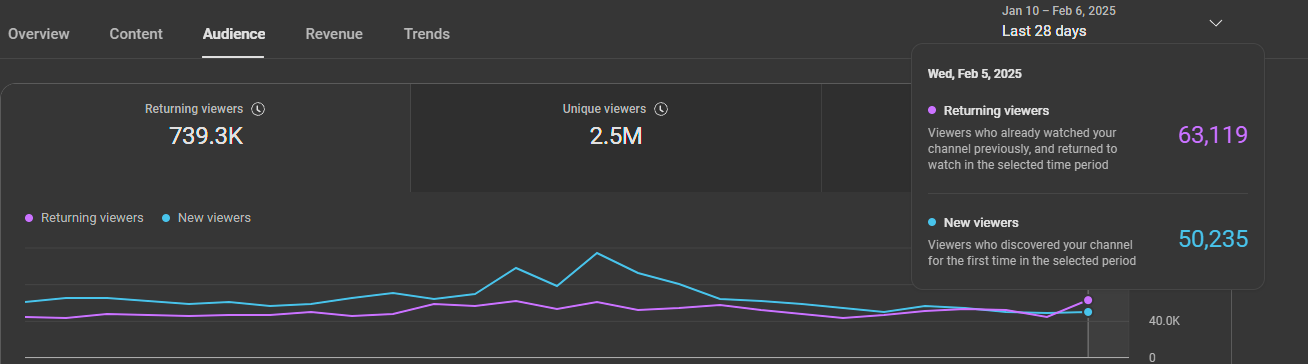The width and height of the screenshot is (1308, 364).
Task: Toggle the New viewers legend item
Action: pyautogui.click(x=206, y=218)
